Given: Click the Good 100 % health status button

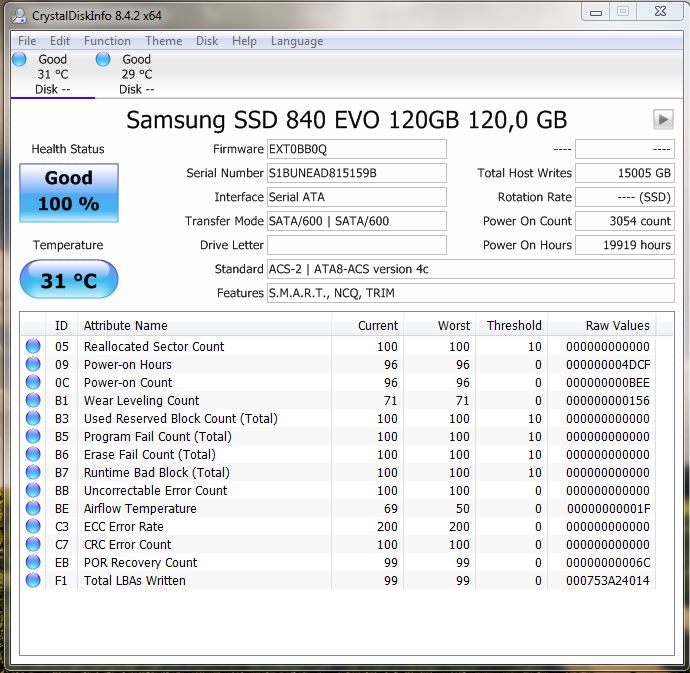Looking at the screenshot, I should 69,192.
